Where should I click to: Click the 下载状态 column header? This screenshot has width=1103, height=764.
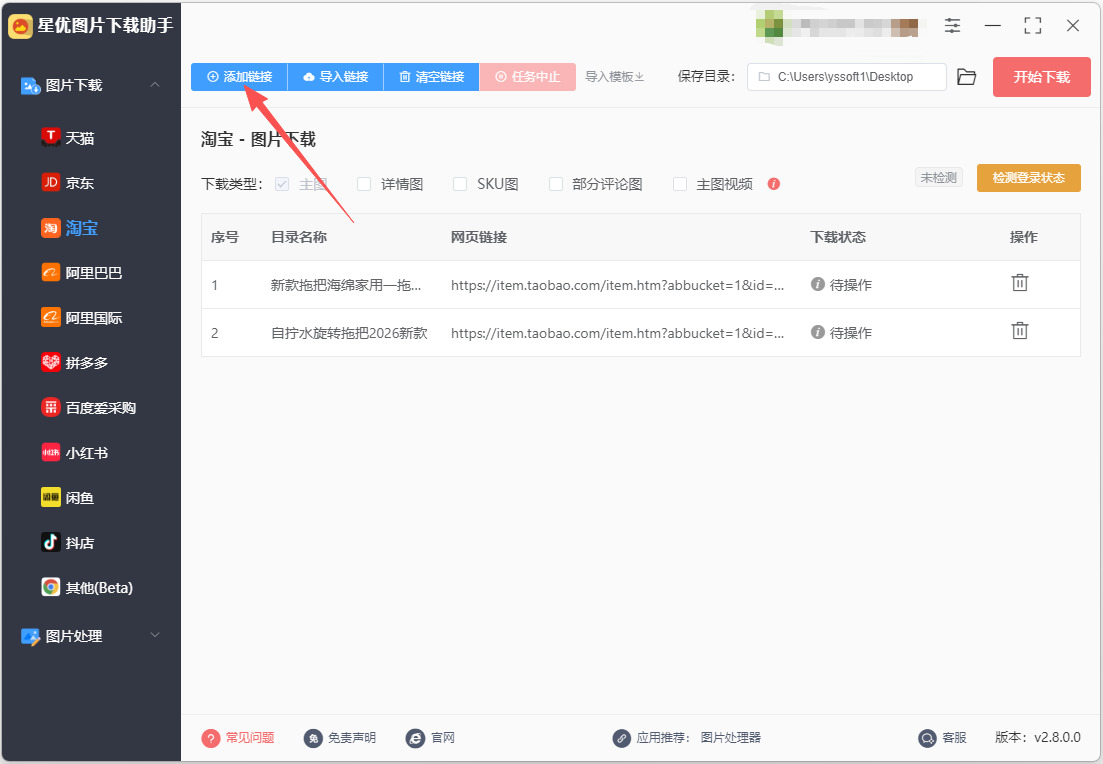(838, 237)
